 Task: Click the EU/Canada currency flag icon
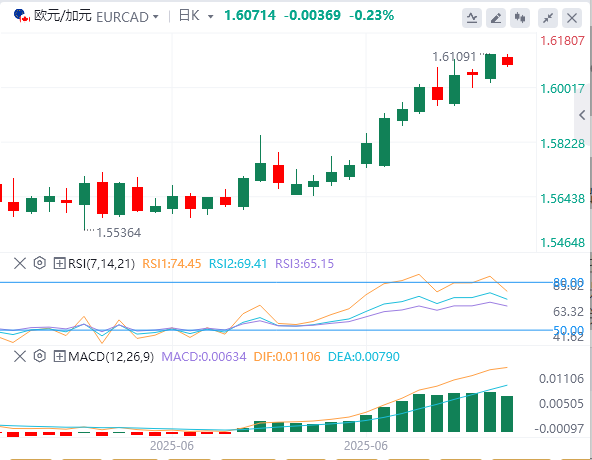click(22, 16)
